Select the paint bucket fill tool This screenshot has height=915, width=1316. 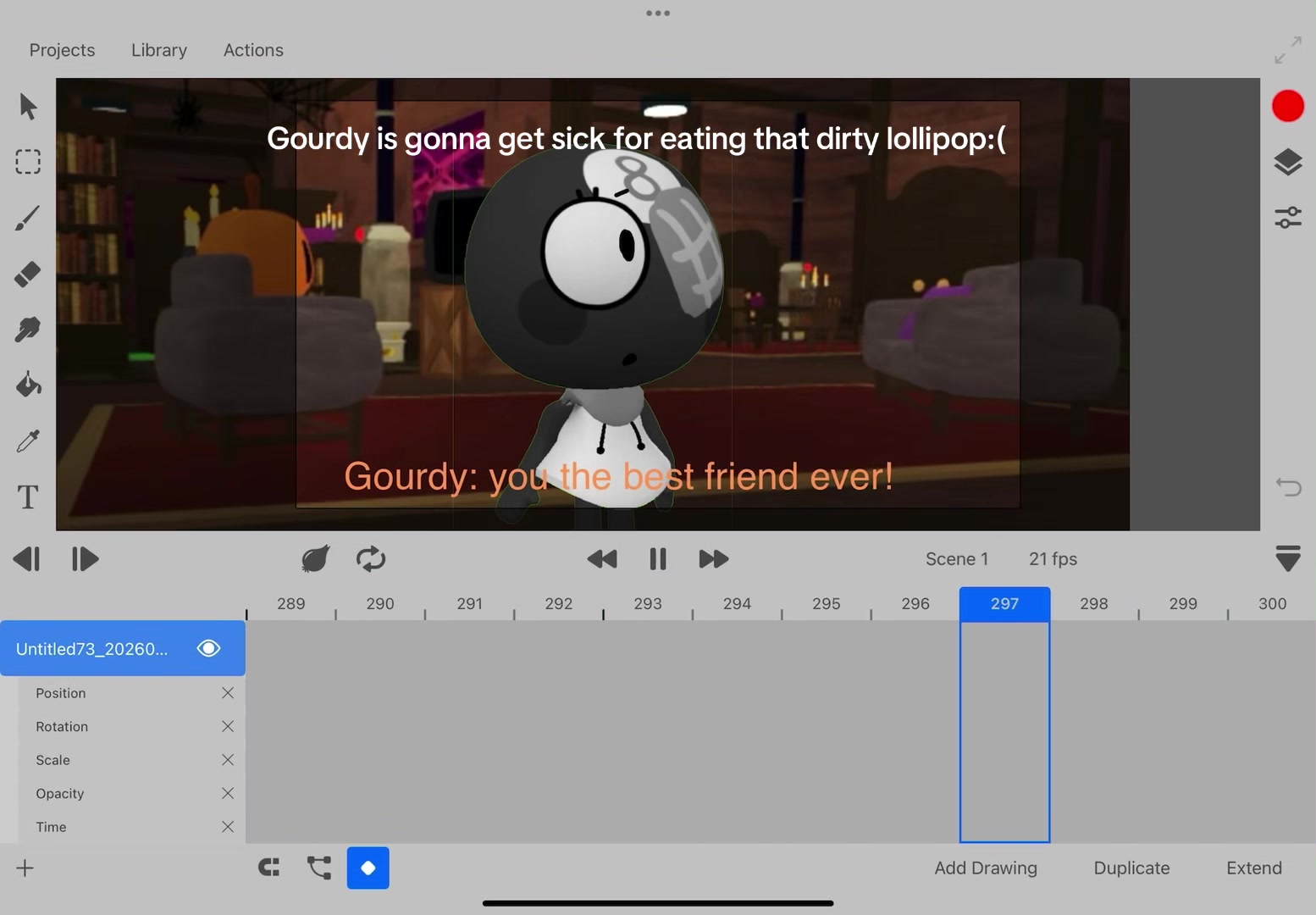(28, 385)
